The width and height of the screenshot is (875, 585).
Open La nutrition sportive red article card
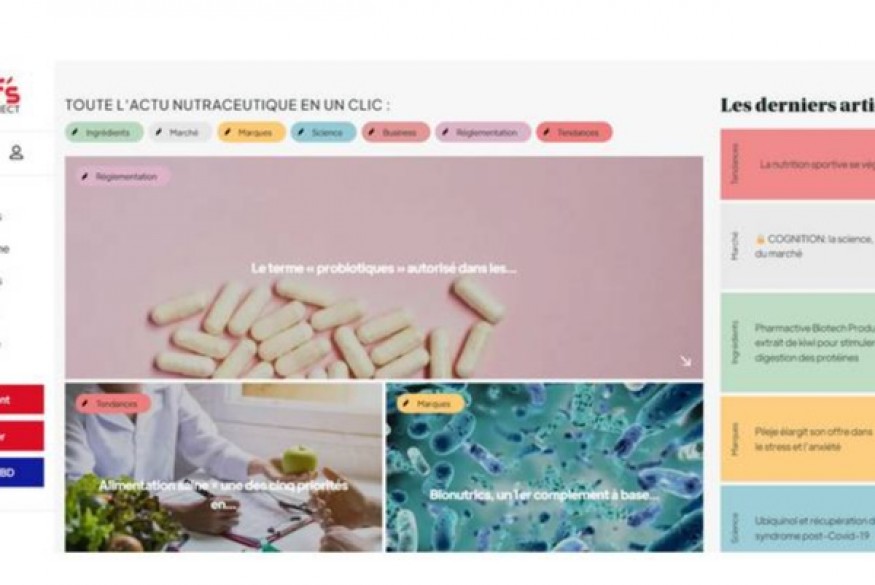pos(797,164)
